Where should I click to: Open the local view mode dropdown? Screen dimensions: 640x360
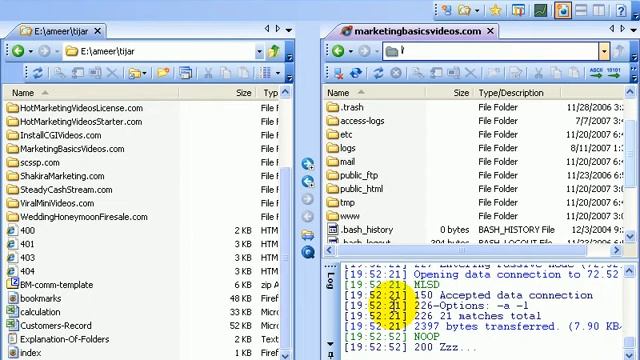(x=278, y=73)
